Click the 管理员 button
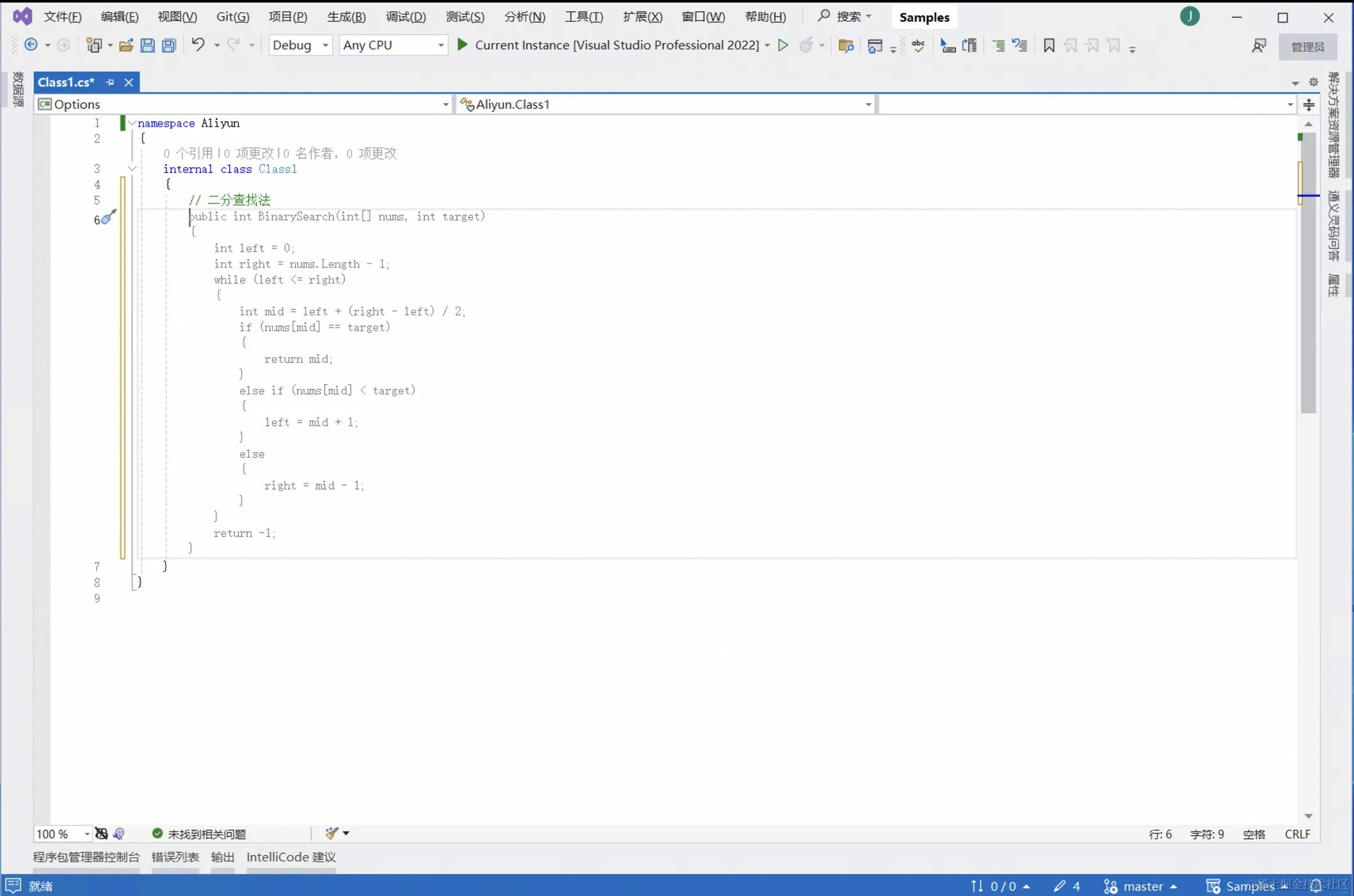 [x=1307, y=47]
